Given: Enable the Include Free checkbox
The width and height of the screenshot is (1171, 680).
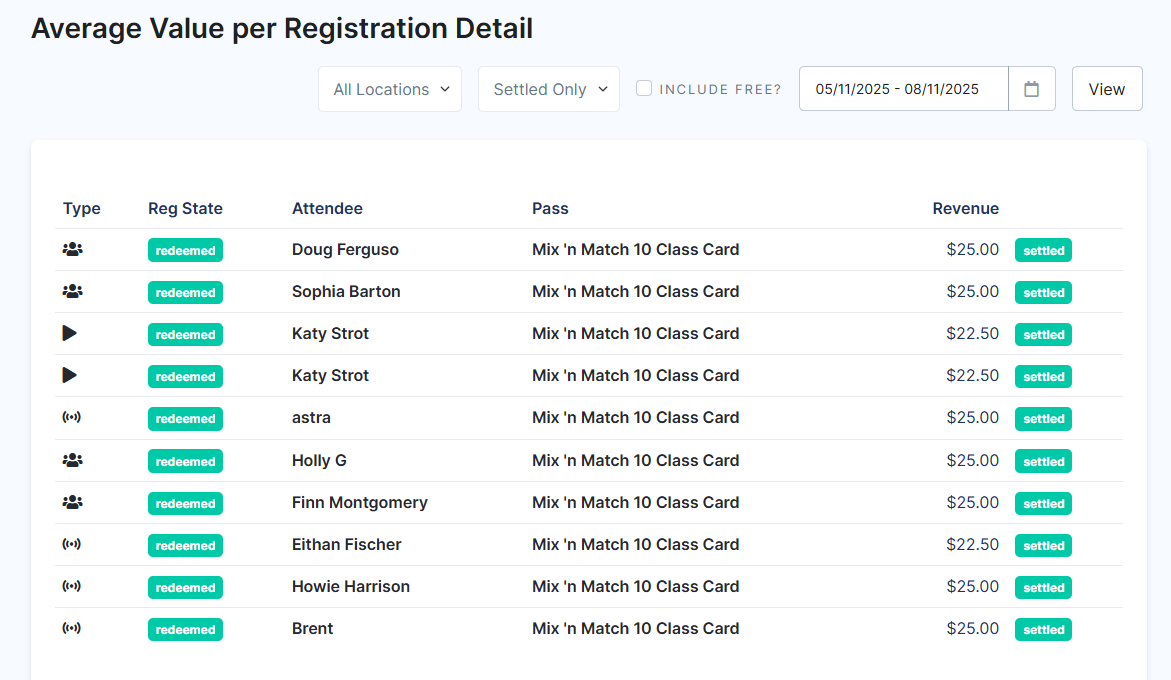Looking at the screenshot, I should click(644, 88).
